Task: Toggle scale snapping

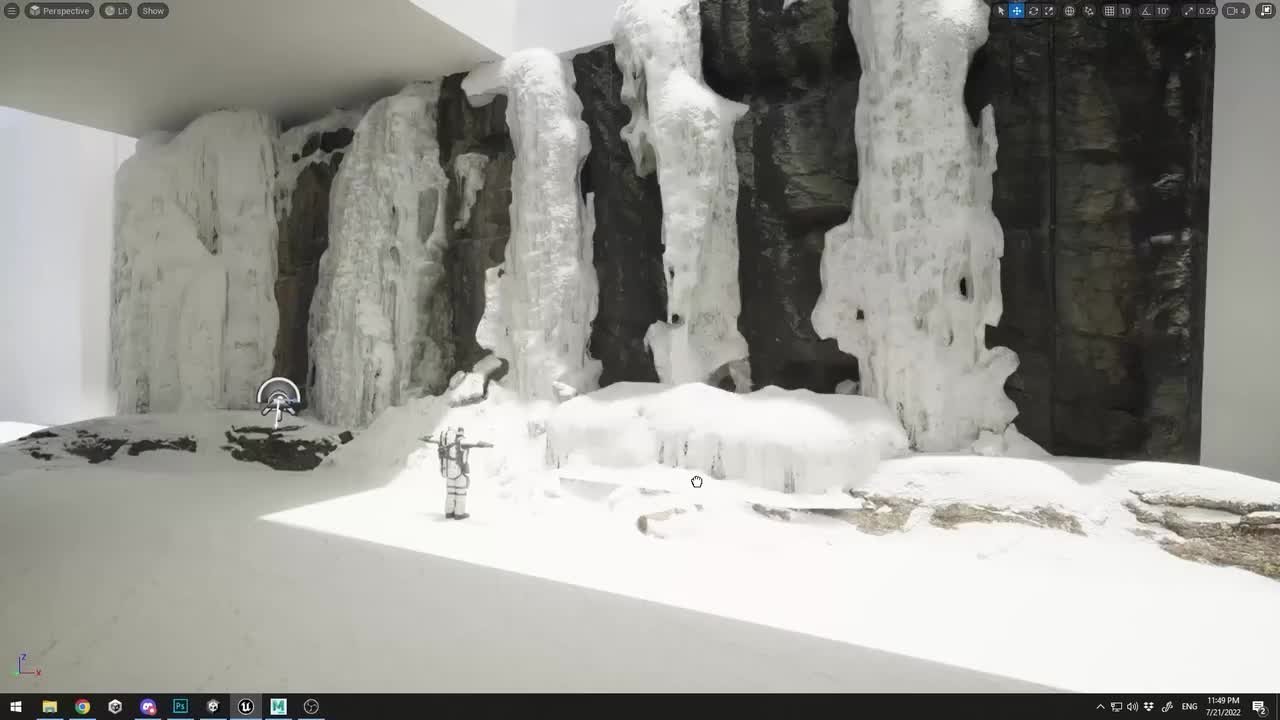Action: coord(1189,11)
